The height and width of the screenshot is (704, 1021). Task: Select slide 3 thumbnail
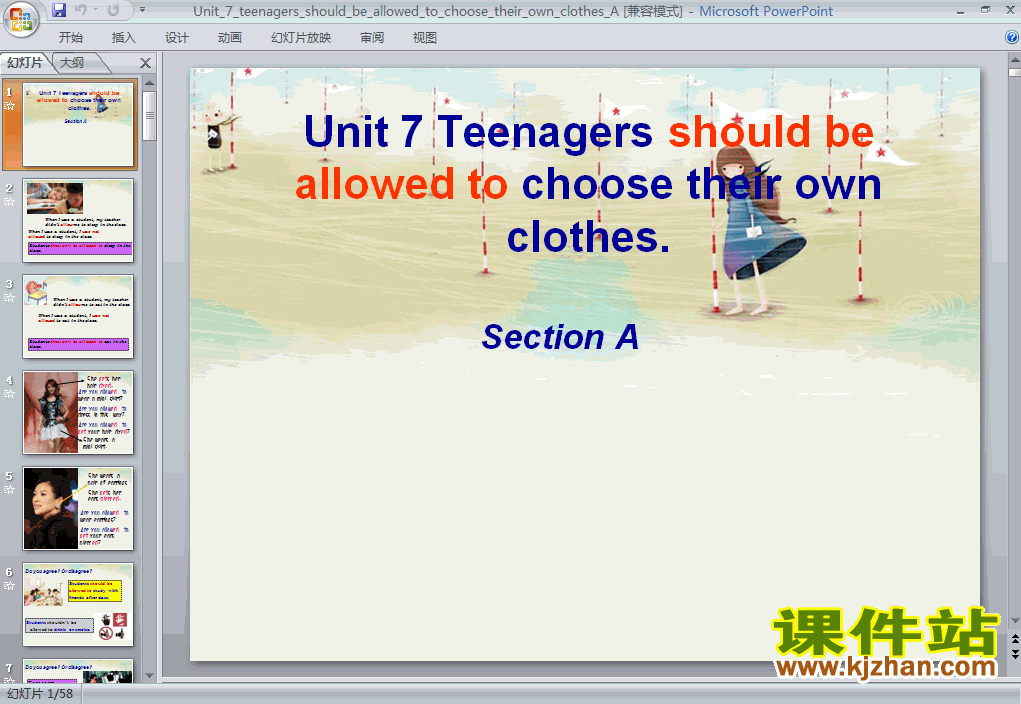(78, 317)
